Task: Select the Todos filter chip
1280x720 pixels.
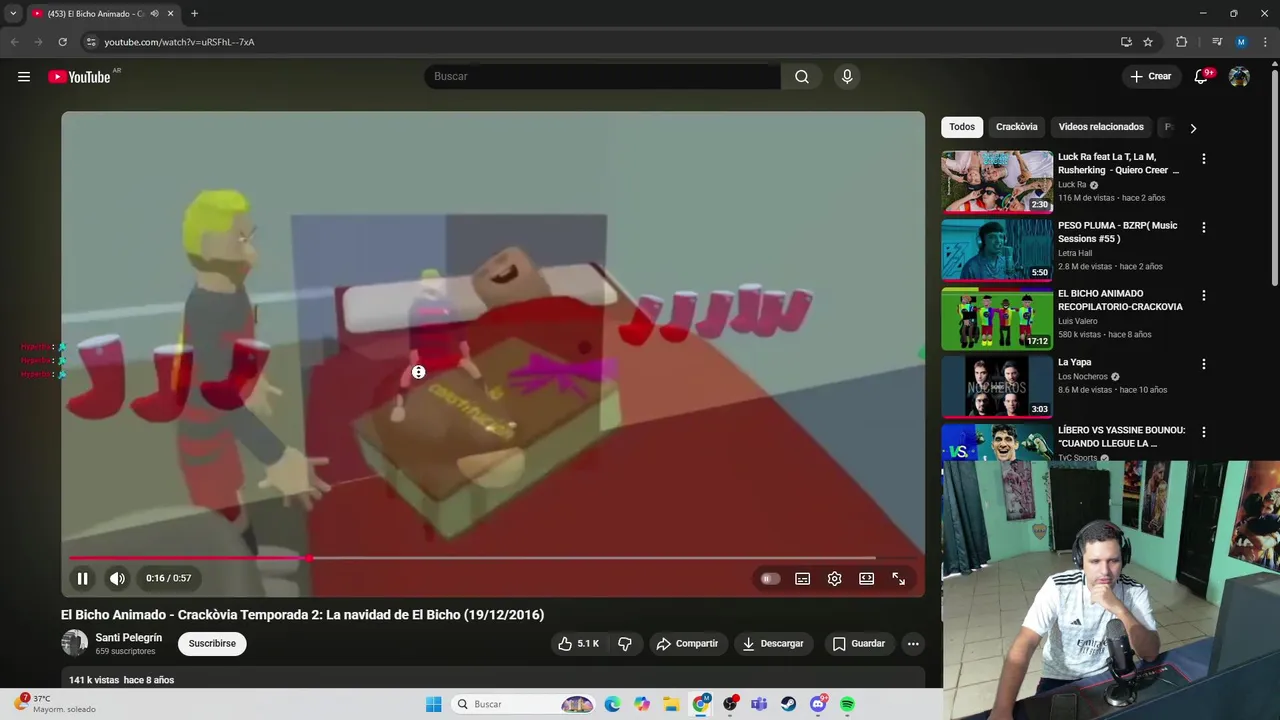Action: [x=962, y=127]
